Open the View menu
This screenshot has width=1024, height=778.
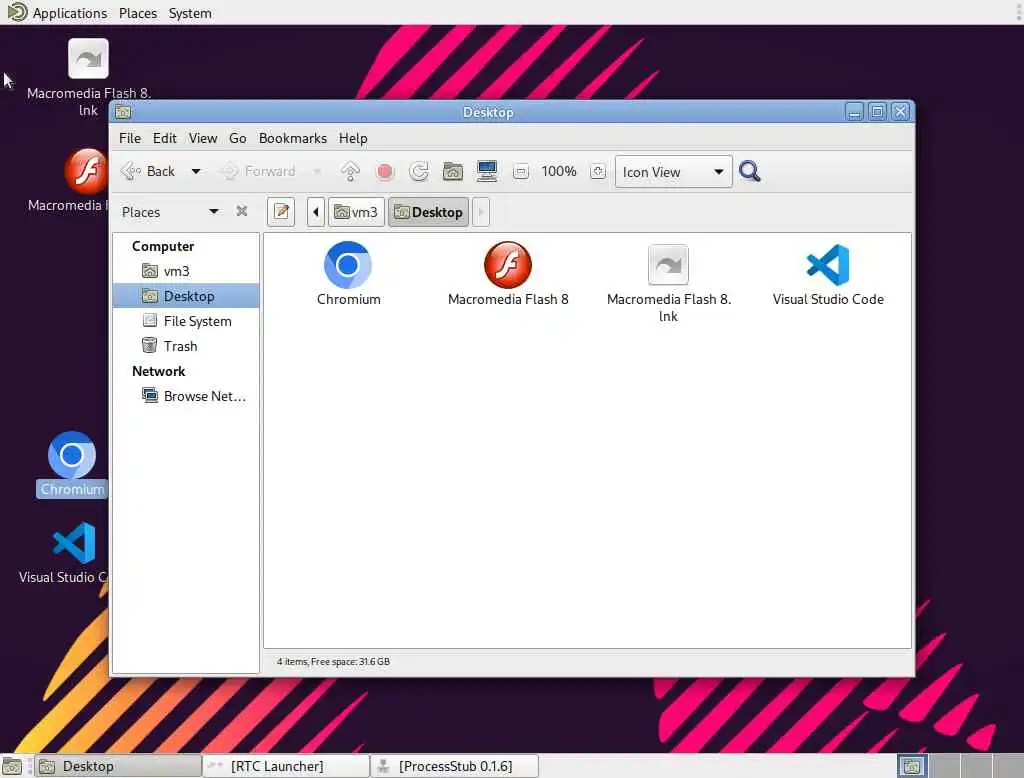click(203, 138)
